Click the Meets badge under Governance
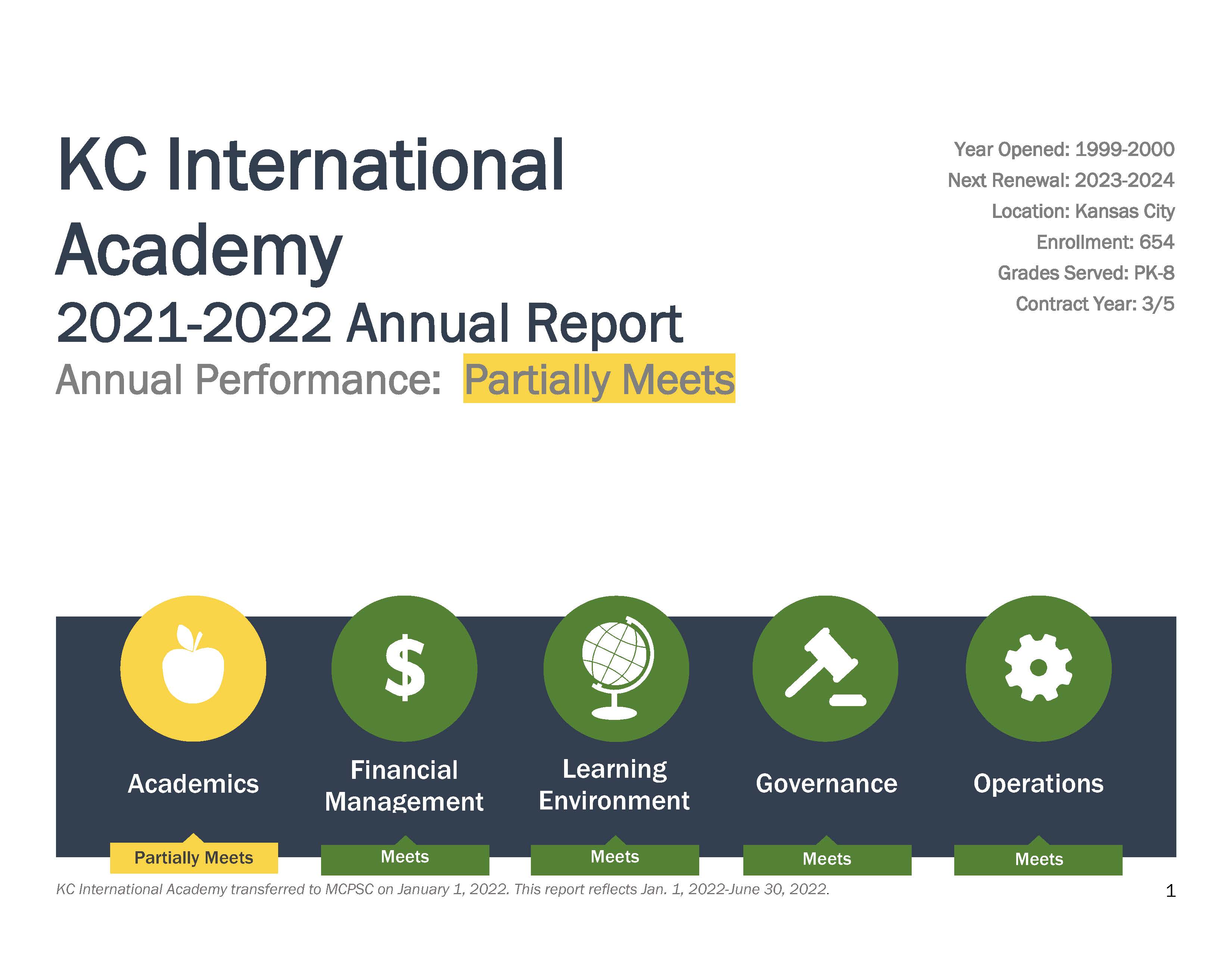Image resolution: width=1232 pixels, height=955 pixels. tap(827, 859)
